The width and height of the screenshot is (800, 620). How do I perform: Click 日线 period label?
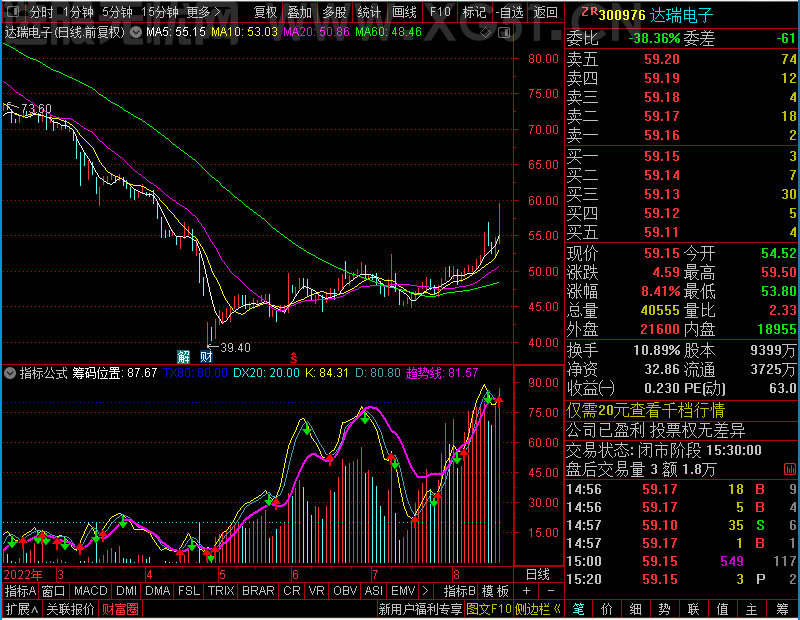(x=538, y=575)
